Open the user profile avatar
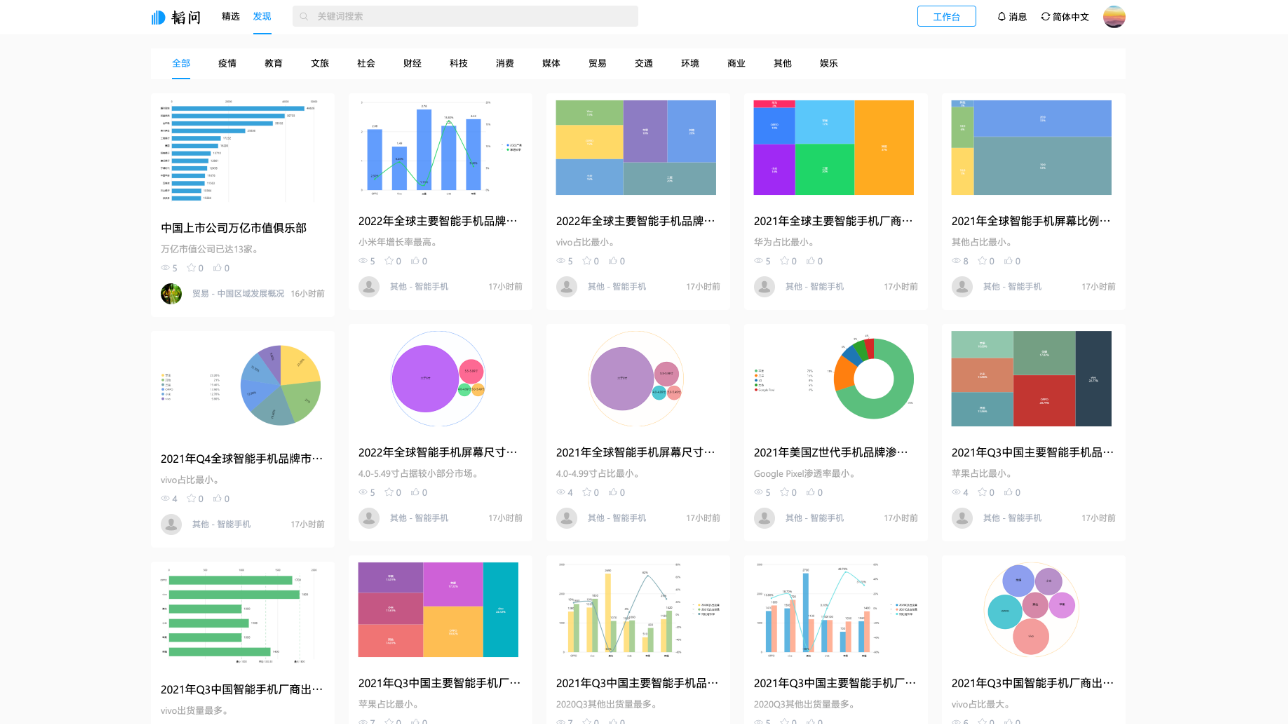 point(1114,17)
